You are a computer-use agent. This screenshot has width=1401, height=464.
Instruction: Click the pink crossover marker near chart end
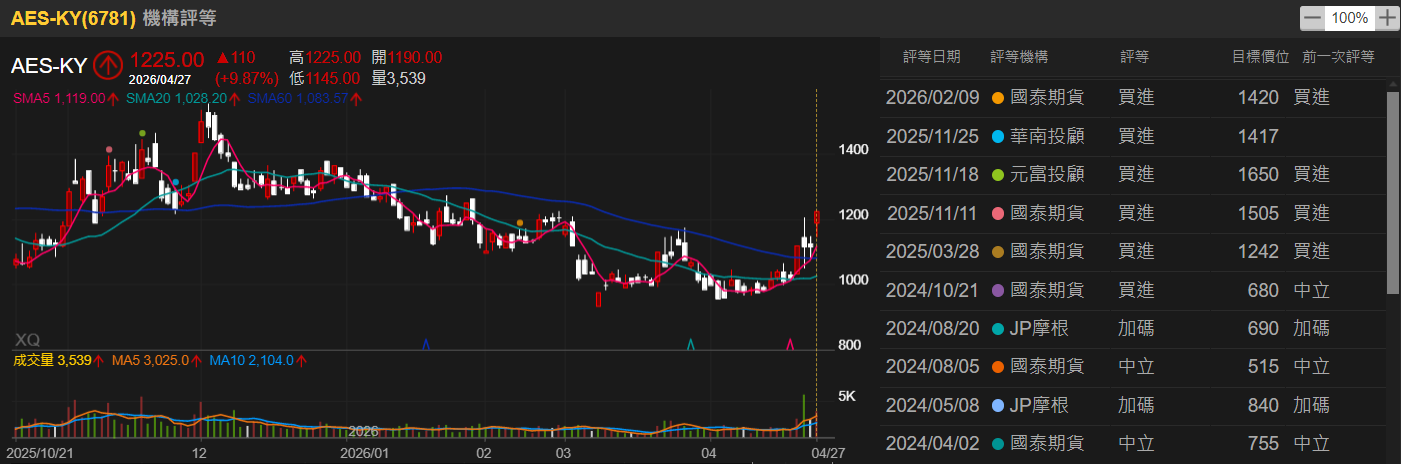pos(790,344)
